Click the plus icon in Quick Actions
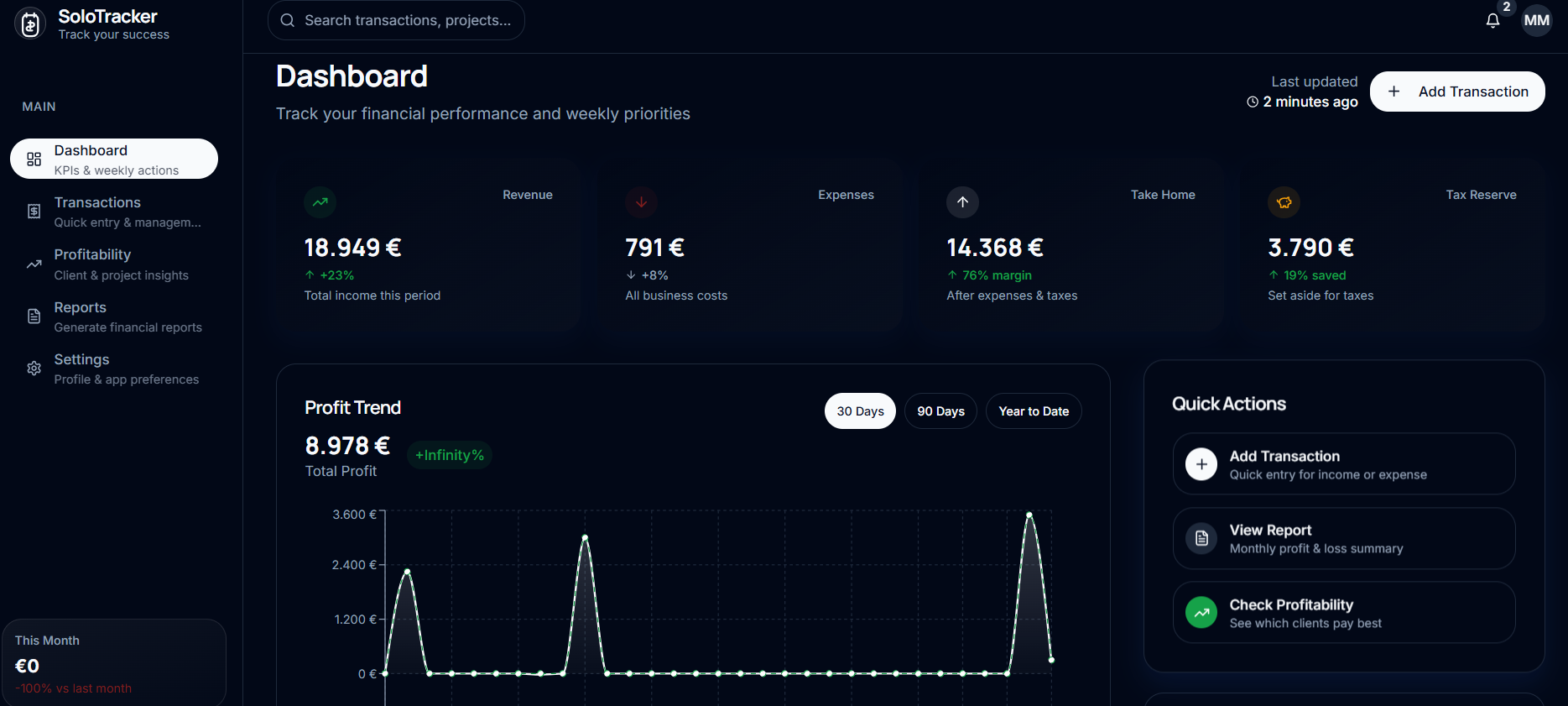Viewport: 1568px width, 706px height. 1201,464
